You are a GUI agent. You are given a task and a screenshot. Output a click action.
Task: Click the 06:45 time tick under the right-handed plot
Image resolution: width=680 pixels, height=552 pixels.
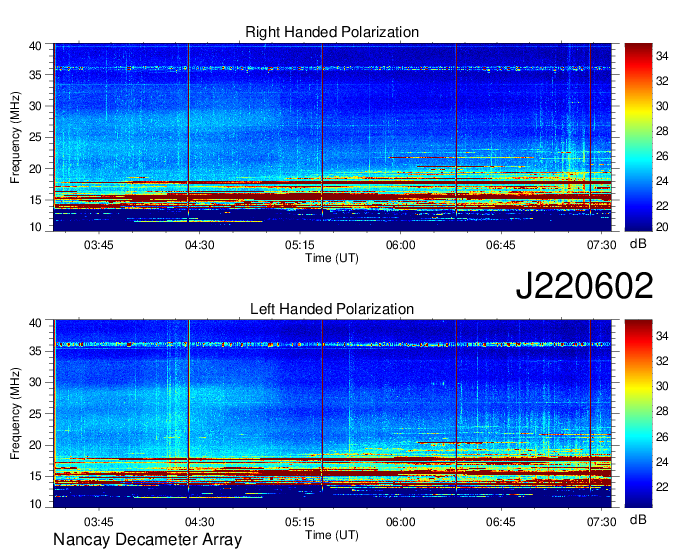point(500,245)
